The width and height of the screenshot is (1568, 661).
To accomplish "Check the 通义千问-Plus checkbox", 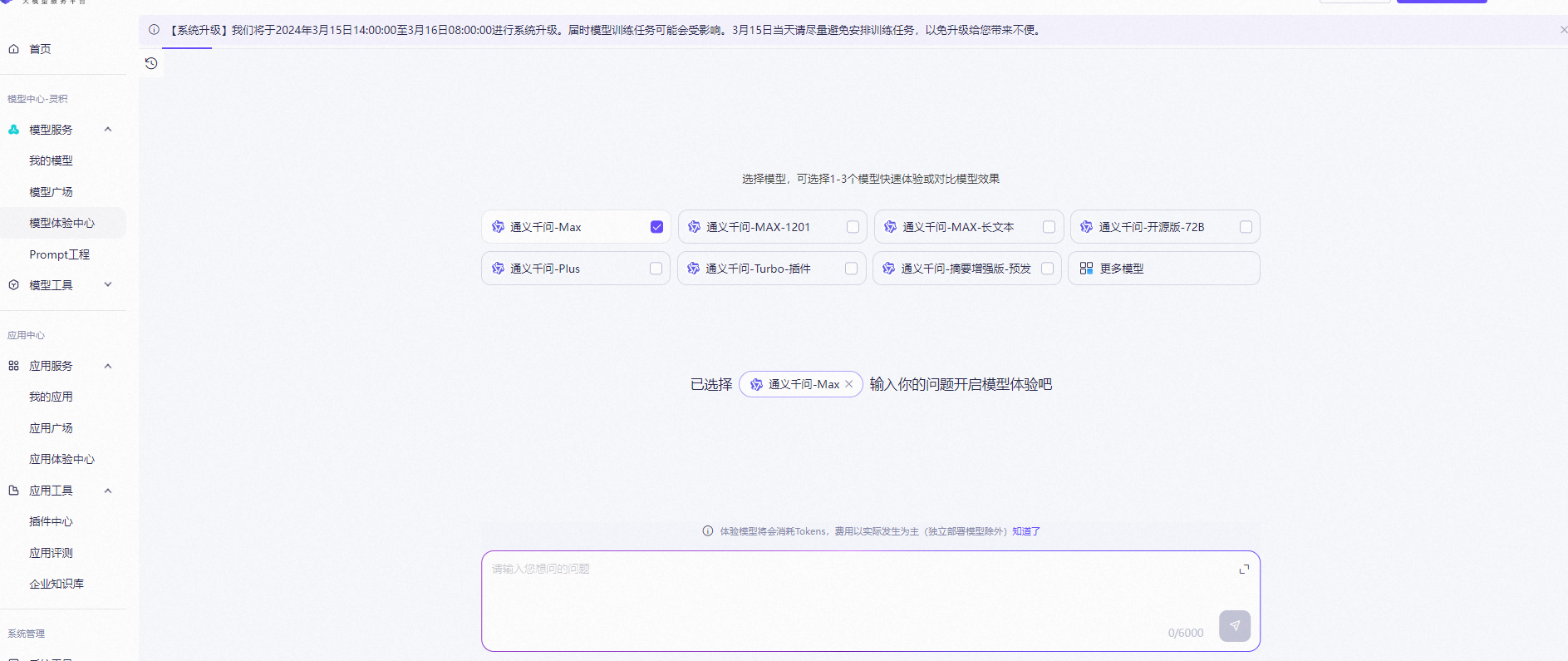I will point(656,269).
